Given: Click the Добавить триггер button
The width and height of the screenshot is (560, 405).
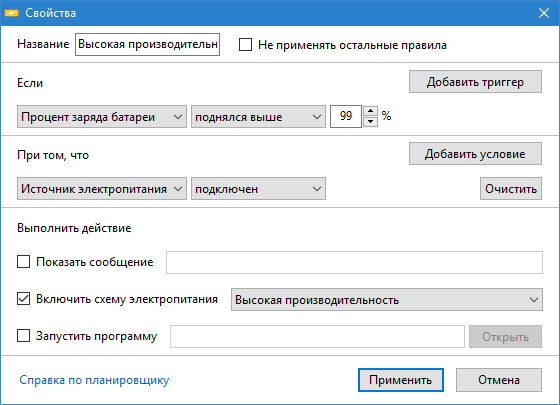Looking at the screenshot, I should pyautogui.click(x=475, y=82).
